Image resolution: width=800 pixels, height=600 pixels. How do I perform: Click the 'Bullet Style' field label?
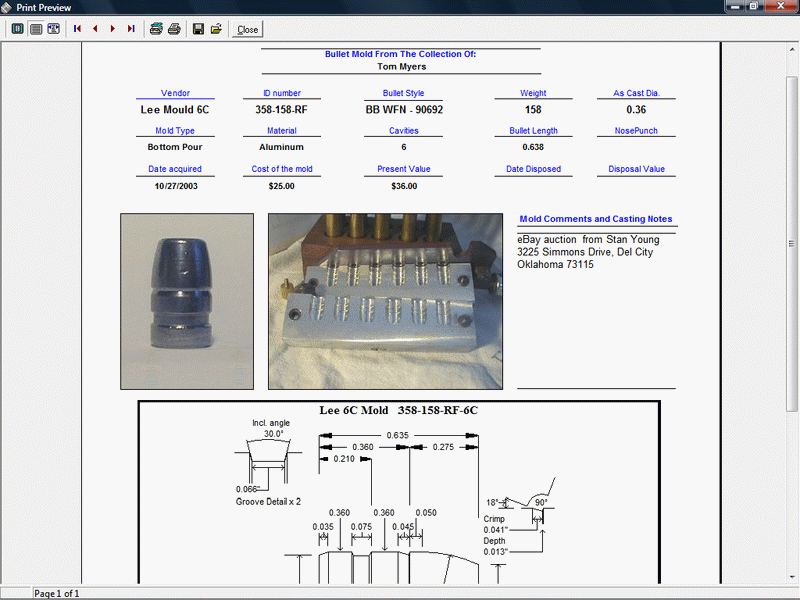pos(404,93)
